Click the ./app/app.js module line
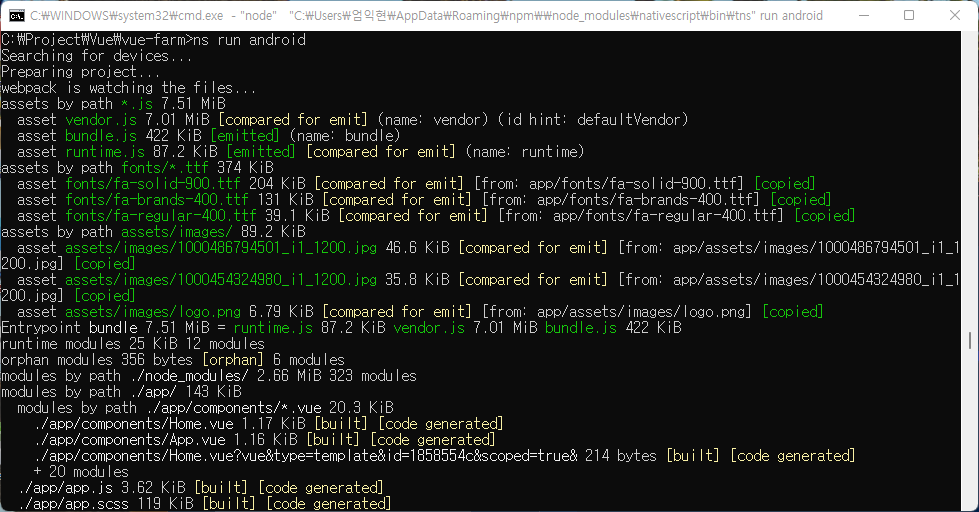Viewport: 979px width, 512px height. (100, 488)
